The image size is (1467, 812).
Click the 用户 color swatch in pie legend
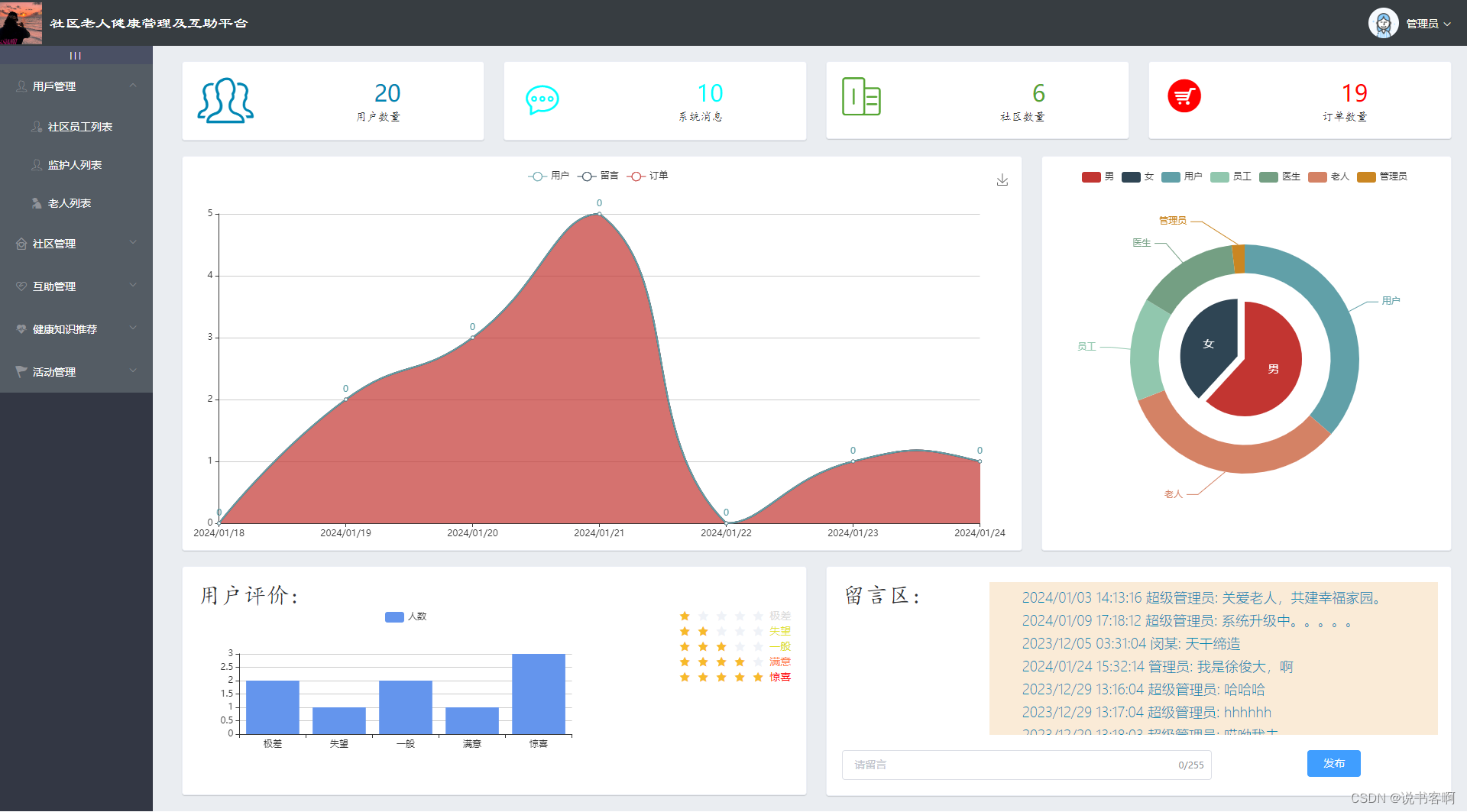(1171, 176)
